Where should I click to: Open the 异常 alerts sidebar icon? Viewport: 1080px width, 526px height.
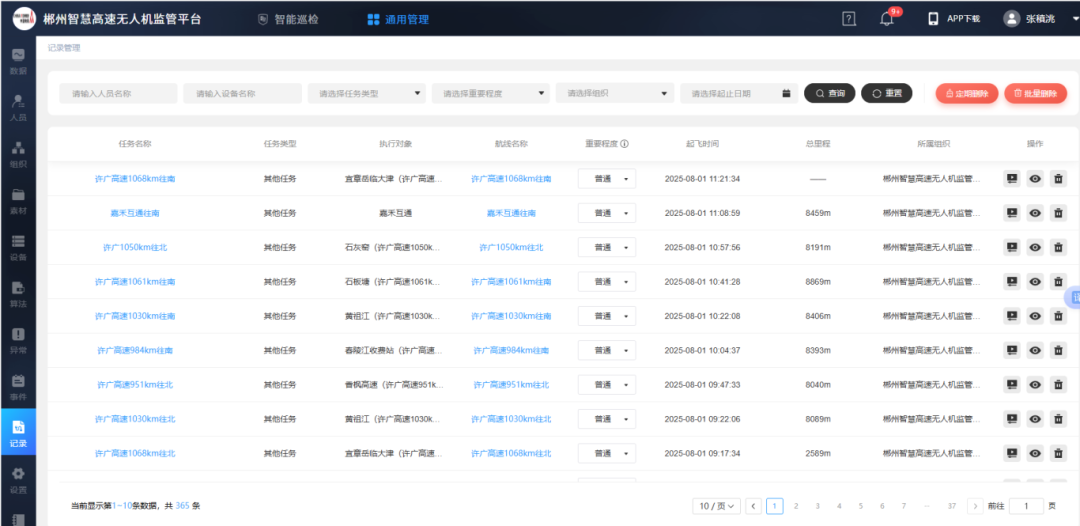click(18, 340)
